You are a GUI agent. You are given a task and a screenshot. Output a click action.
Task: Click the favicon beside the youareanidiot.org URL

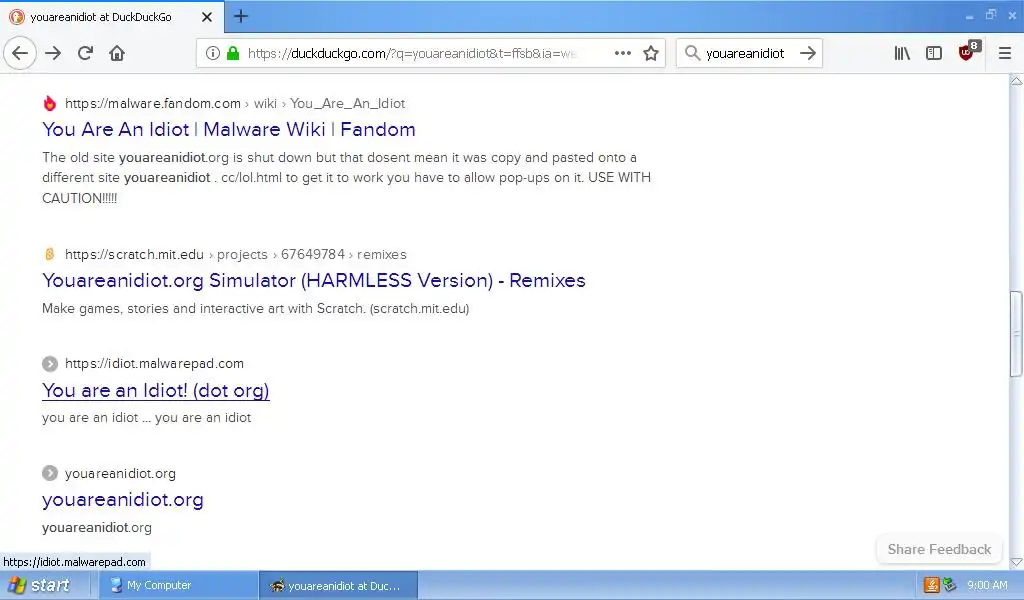(x=50, y=473)
